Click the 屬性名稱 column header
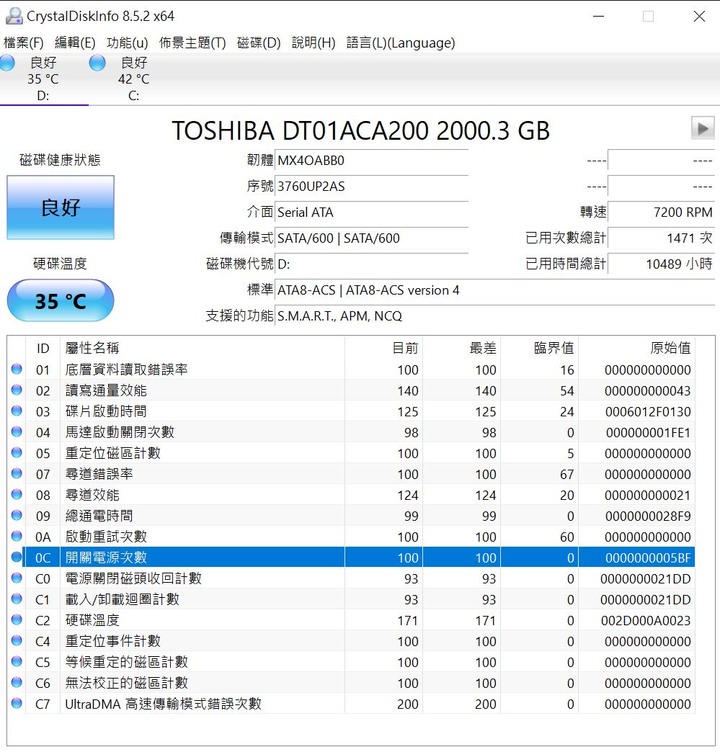The width and height of the screenshot is (720, 752). pos(202,348)
